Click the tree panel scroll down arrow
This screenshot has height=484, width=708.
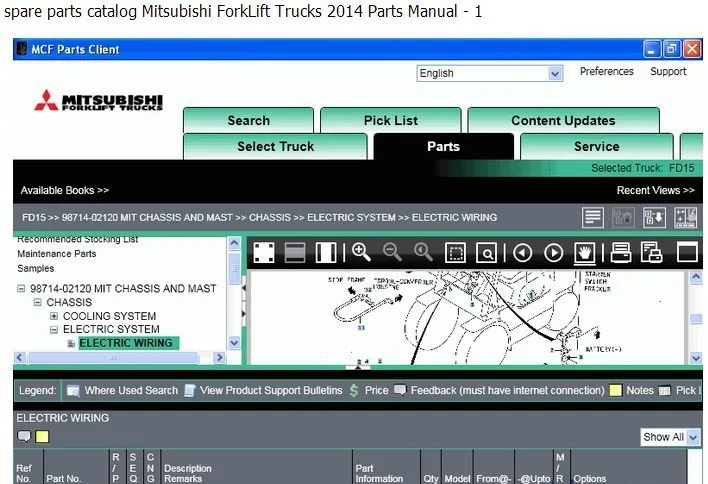tap(234, 343)
